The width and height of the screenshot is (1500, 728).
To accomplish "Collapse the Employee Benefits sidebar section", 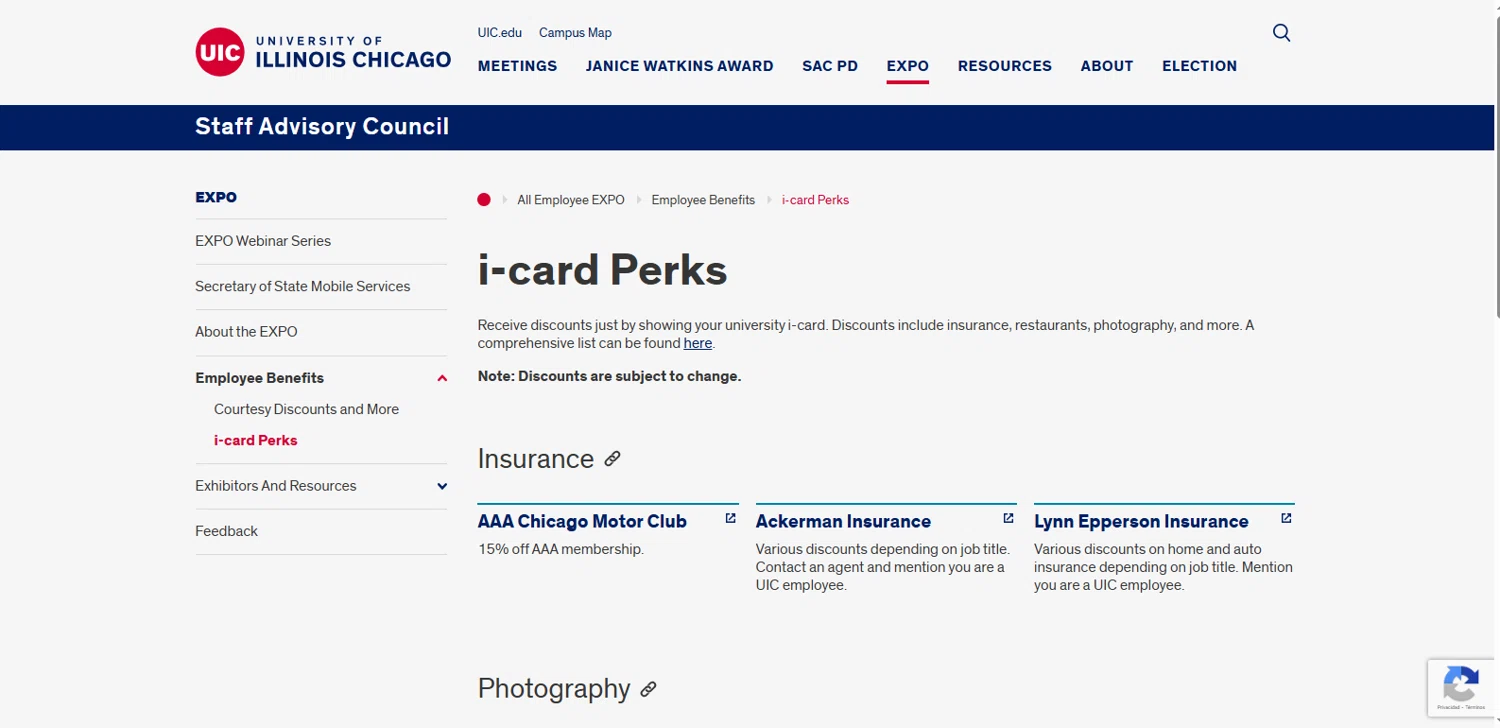I will click(x=442, y=378).
